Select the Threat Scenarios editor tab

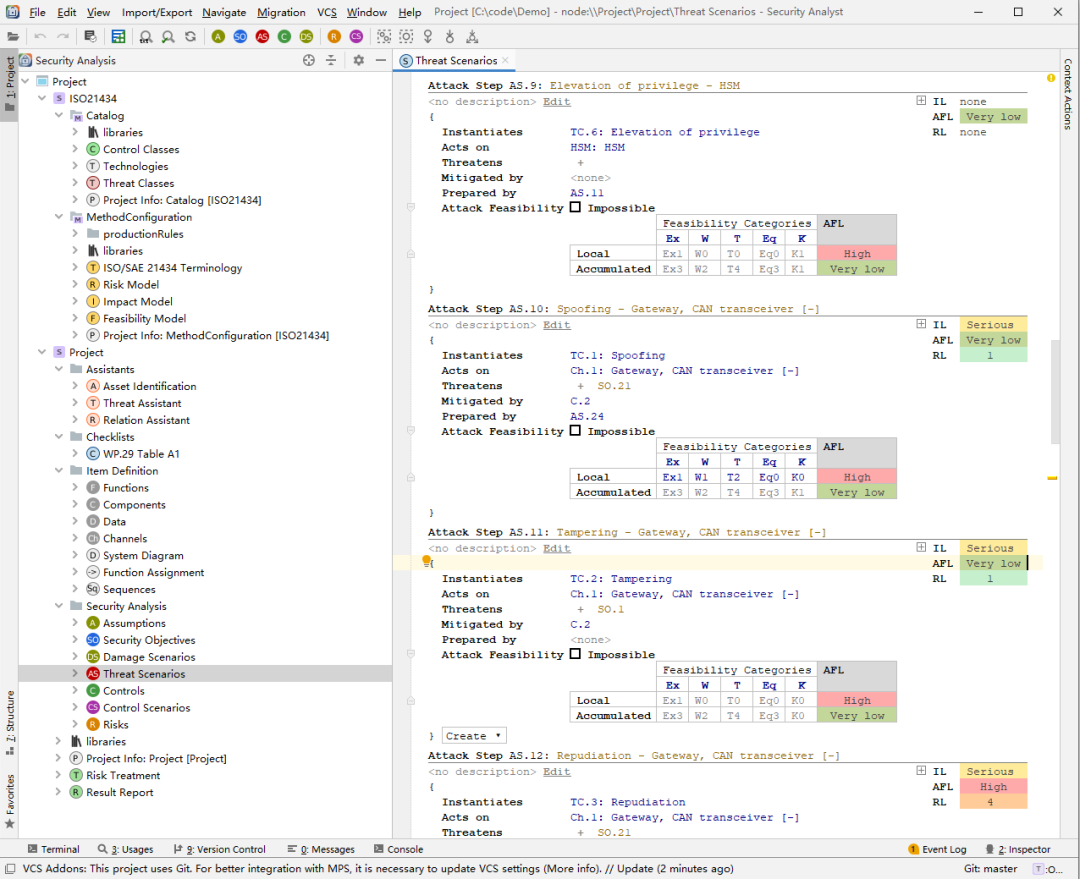click(455, 61)
